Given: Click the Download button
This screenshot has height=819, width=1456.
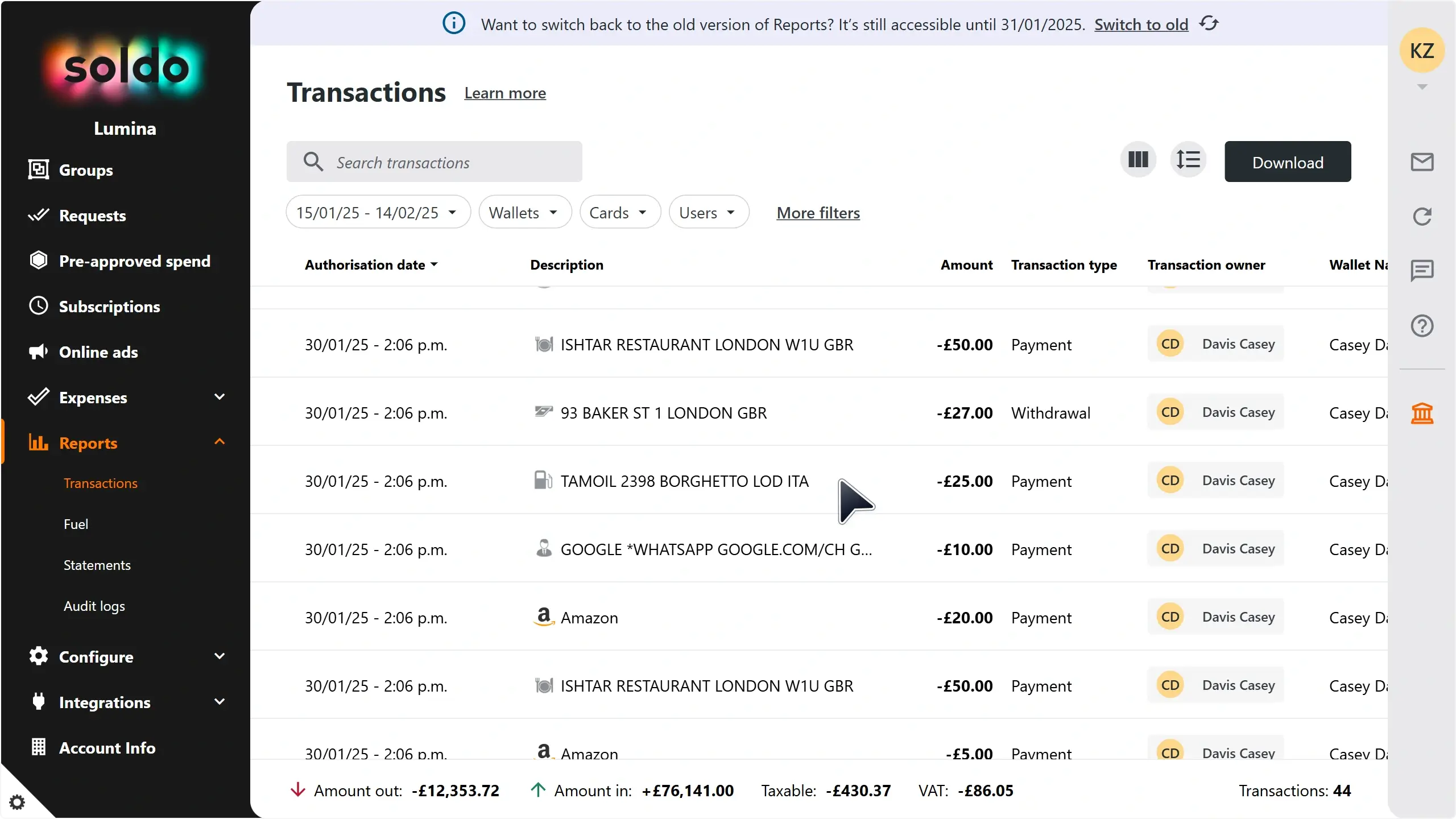Looking at the screenshot, I should (1288, 162).
